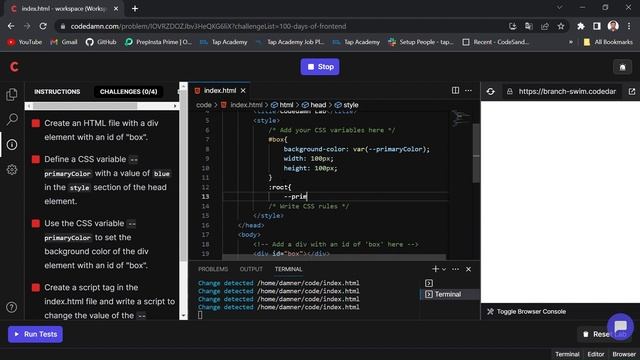Open Chrome three-dot menu
The image size is (640, 360).
click(629, 26)
